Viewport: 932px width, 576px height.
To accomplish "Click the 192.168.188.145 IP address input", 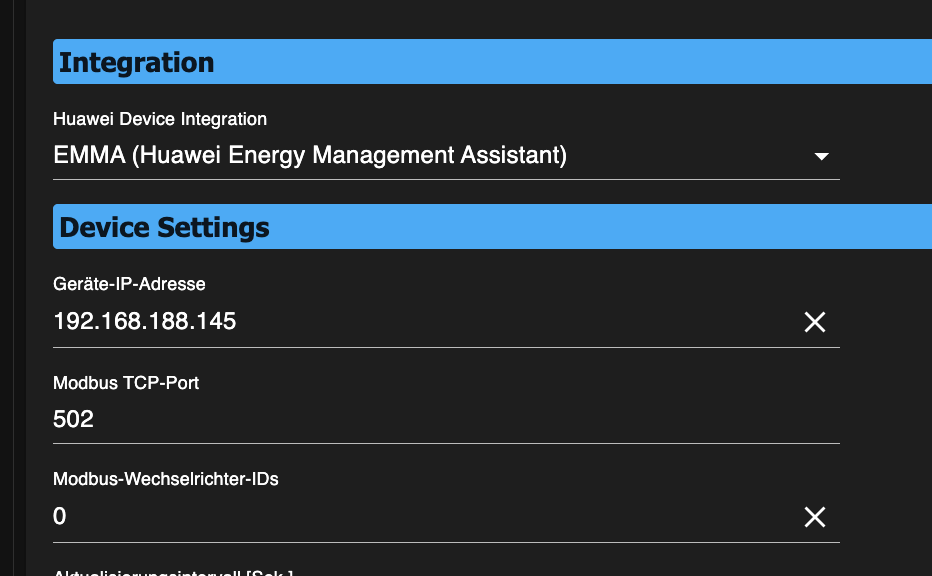I will click(145, 322).
